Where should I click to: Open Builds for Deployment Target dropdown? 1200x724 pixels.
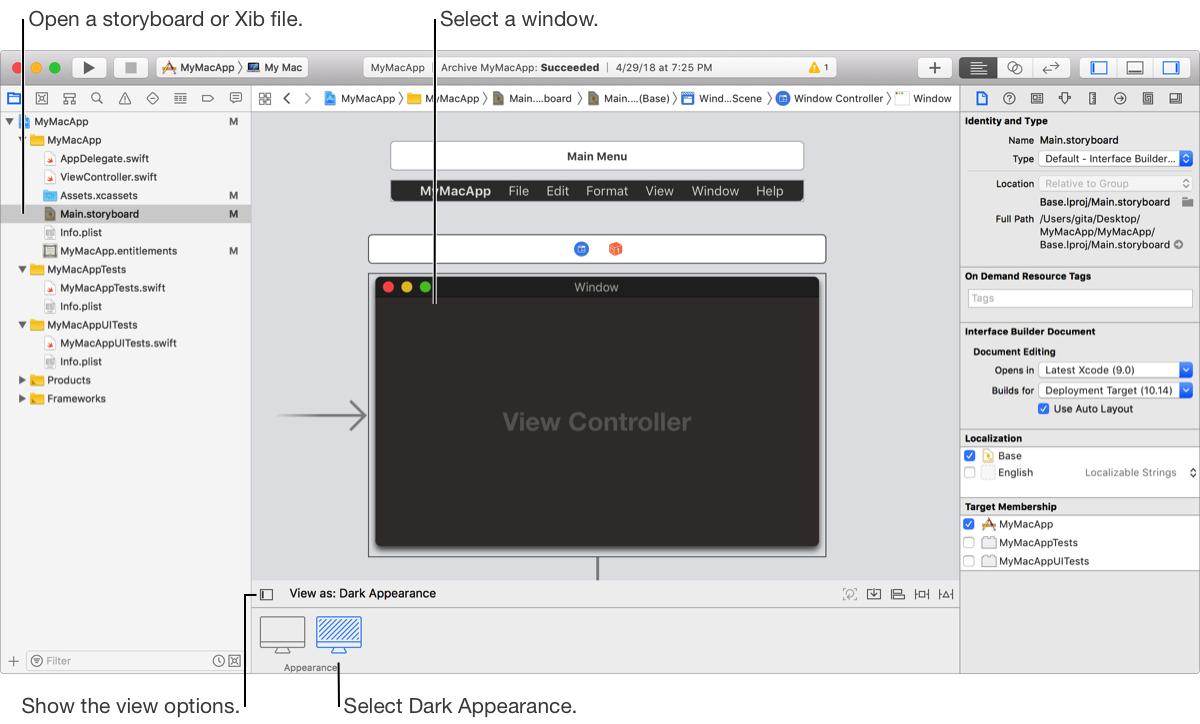point(1116,391)
